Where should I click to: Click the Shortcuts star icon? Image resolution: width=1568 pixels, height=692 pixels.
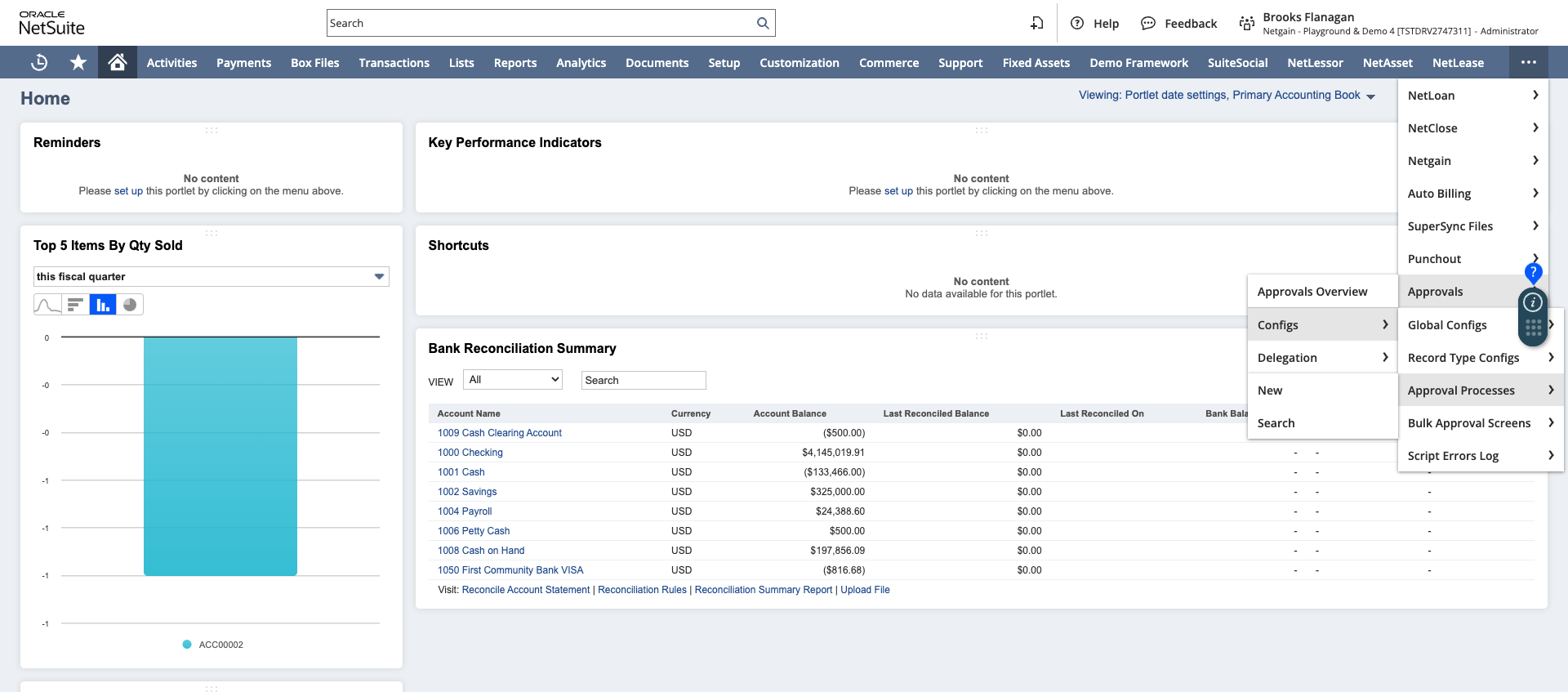78,62
